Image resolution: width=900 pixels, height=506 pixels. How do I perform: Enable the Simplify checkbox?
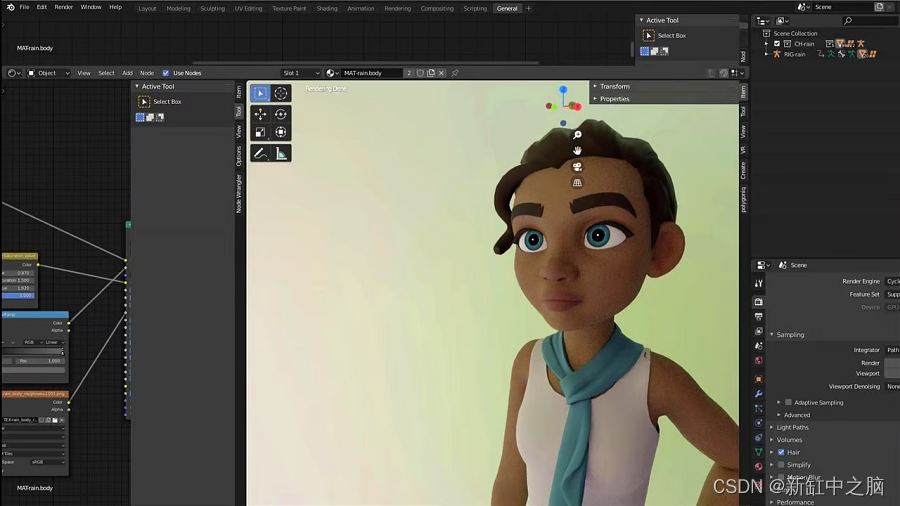[781, 465]
